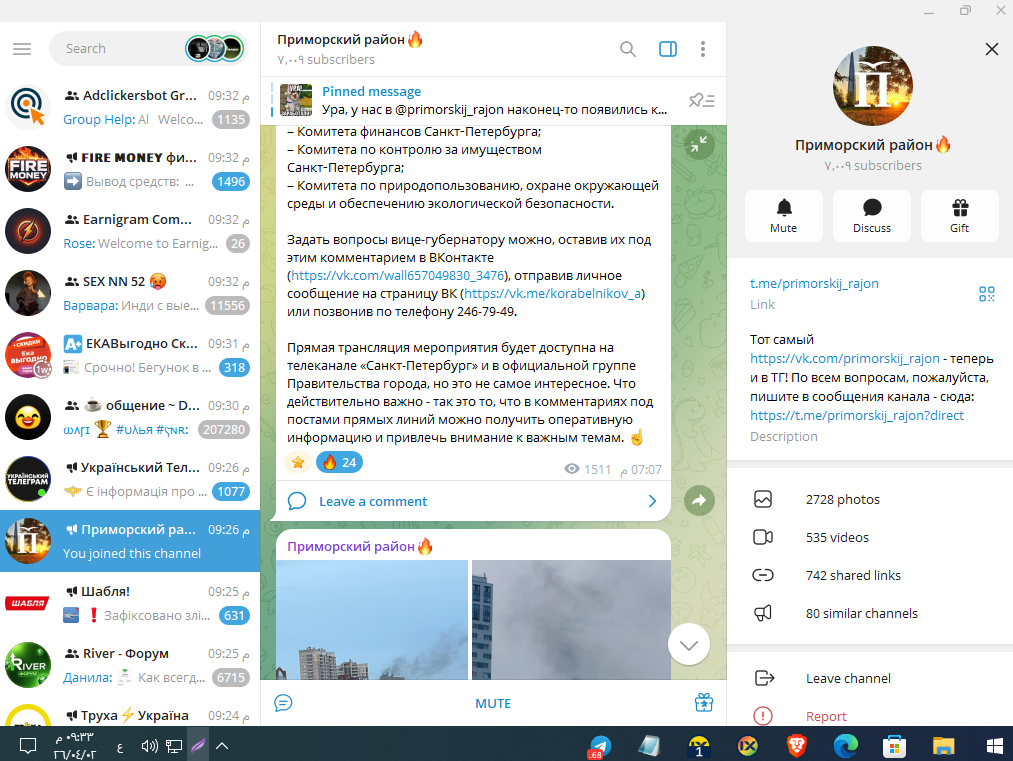Click the shared links chain icon
Screen dimensions: 1013x761
763,575
